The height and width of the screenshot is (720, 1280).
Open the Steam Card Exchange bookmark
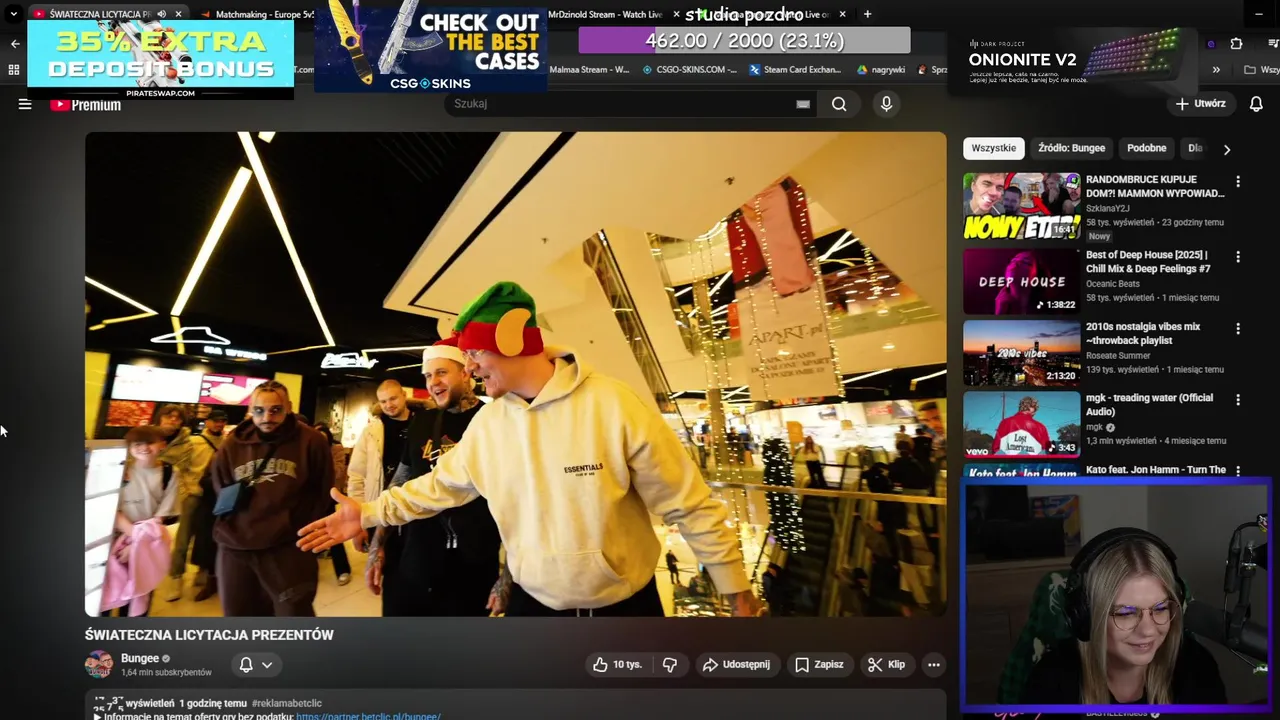pos(795,70)
